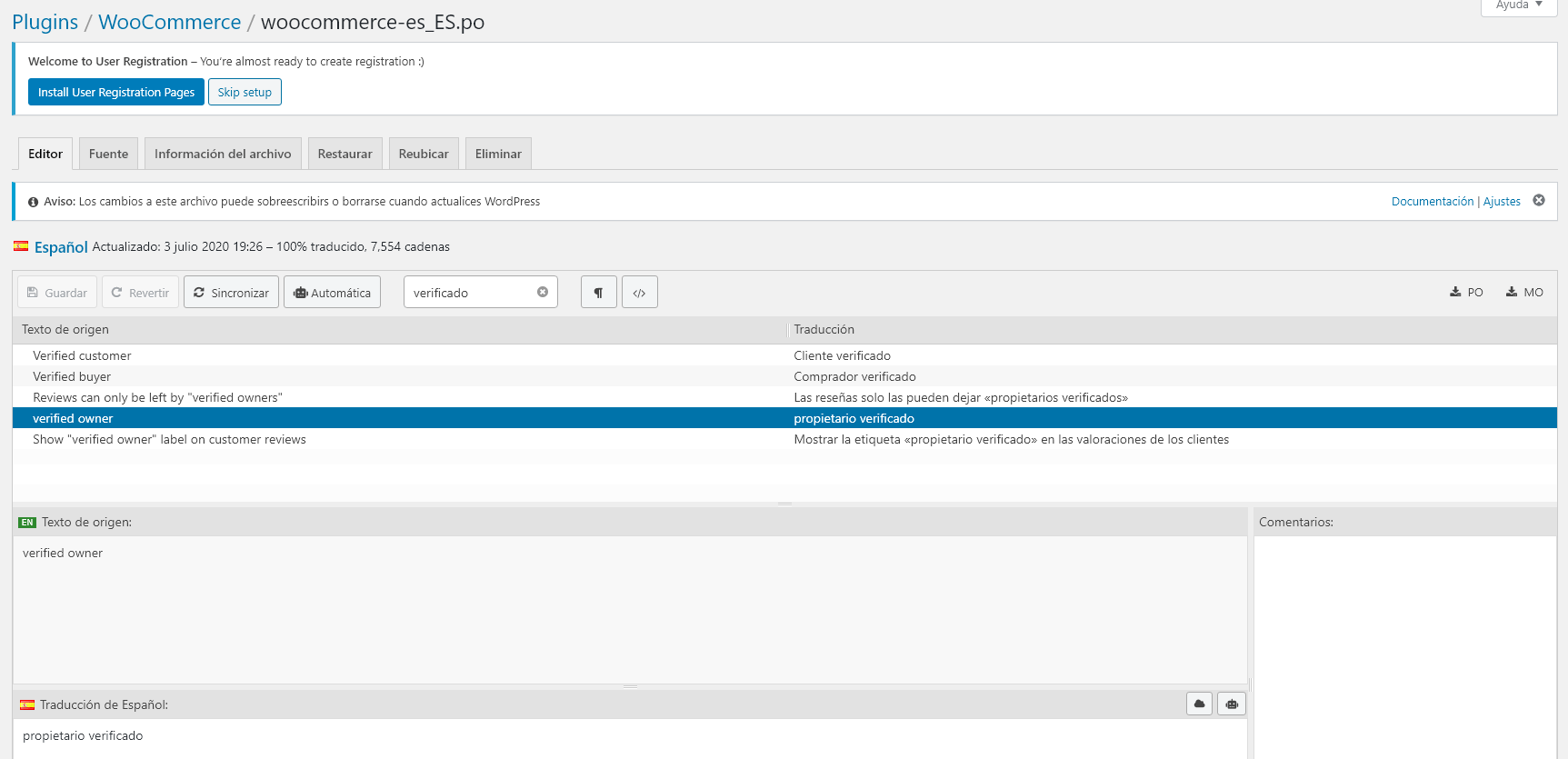Open the Fuente tab

(x=108, y=154)
